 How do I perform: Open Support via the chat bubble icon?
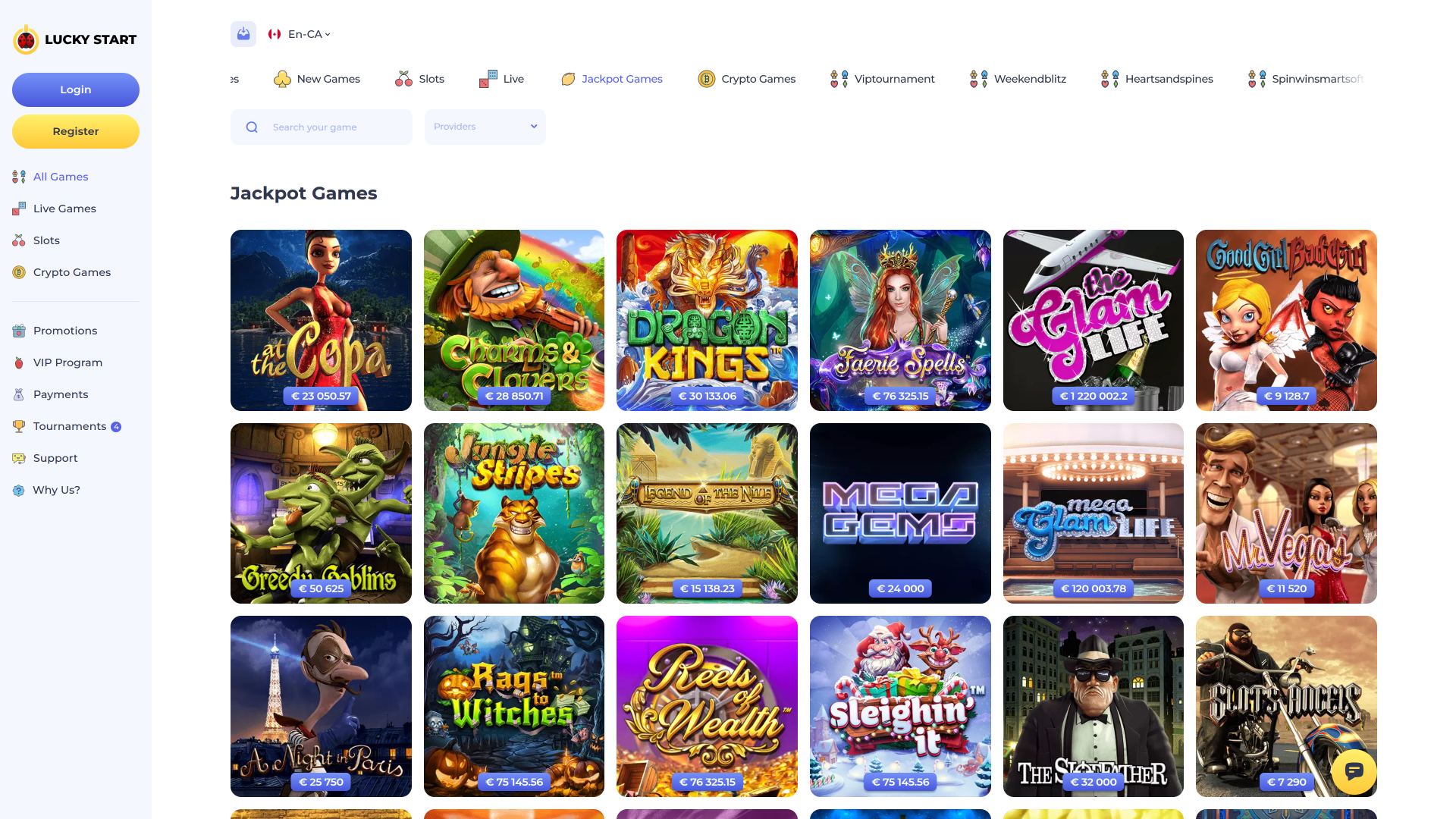click(18, 458)
